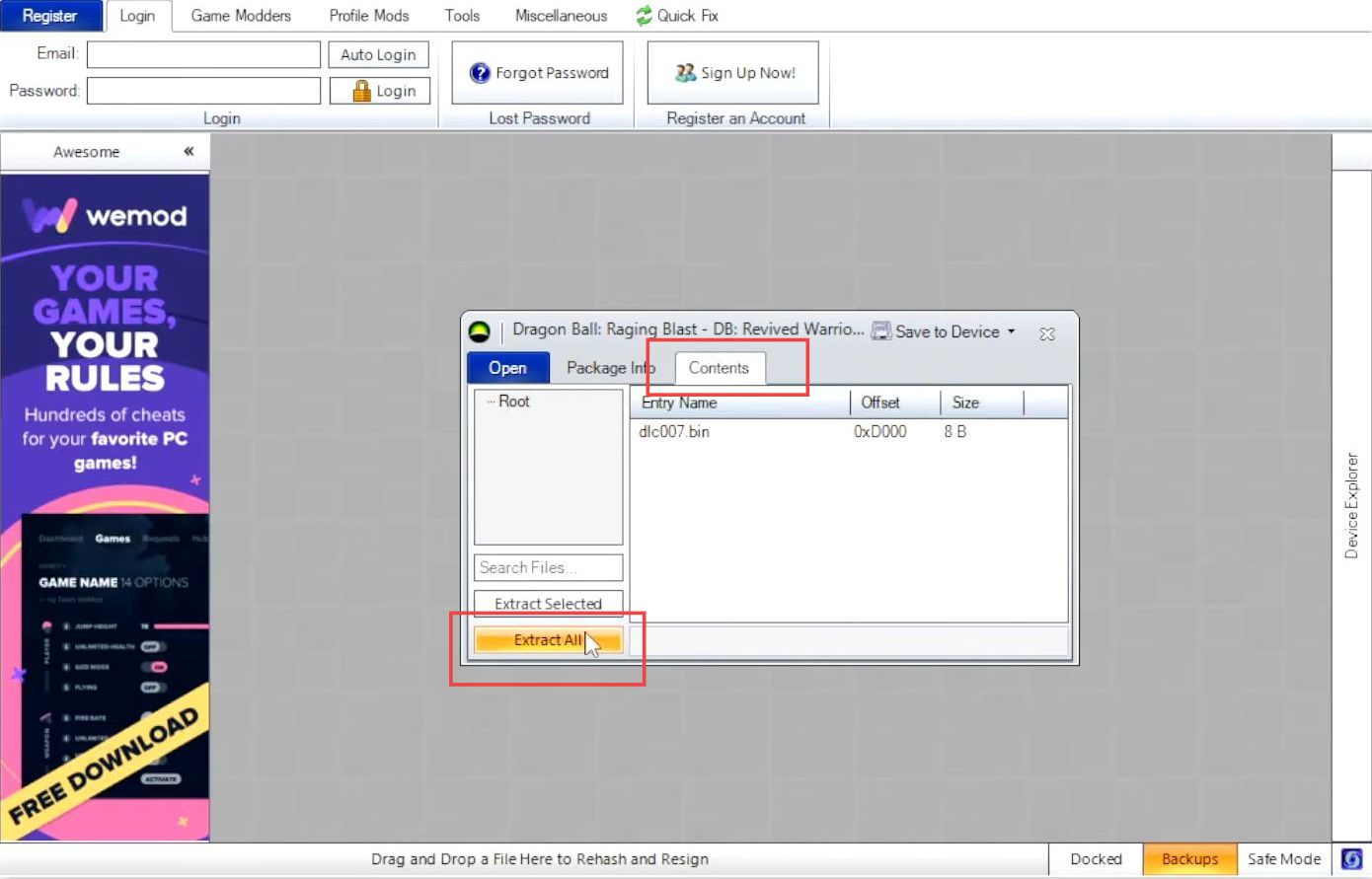Select the dlc007.bin file entry

click(x=674, y=431)
